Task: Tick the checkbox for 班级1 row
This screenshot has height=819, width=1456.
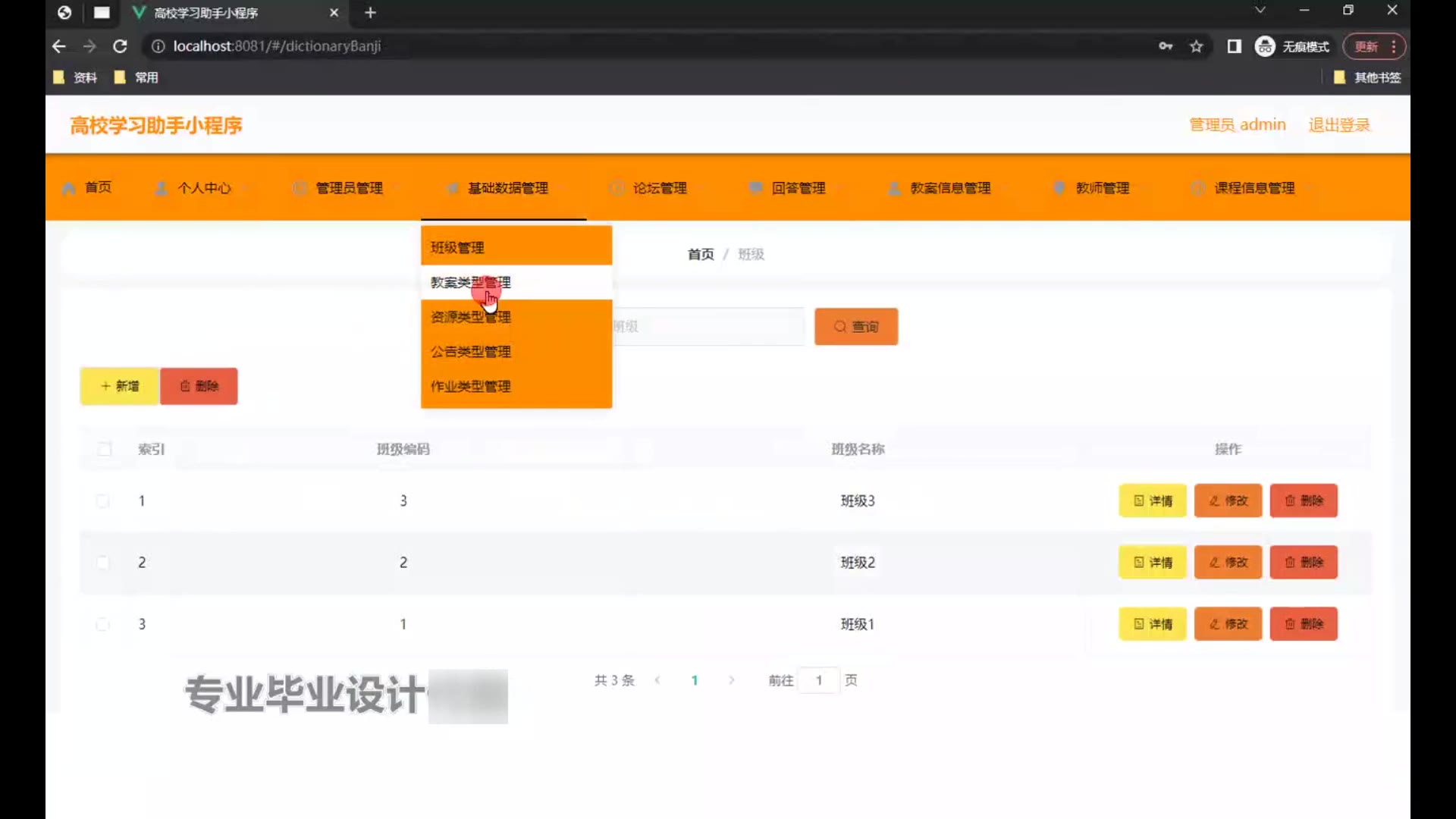Action: 103,624
